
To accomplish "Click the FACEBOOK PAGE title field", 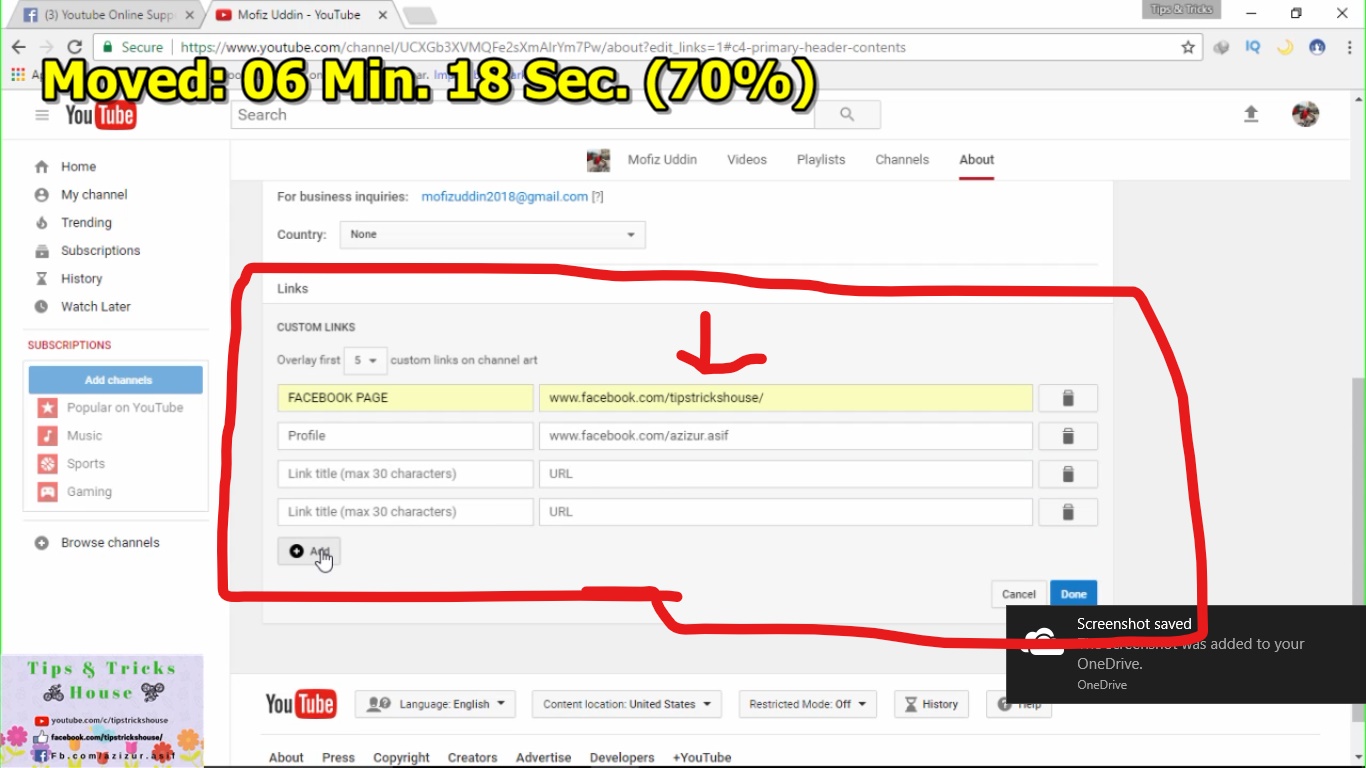I will tap(405, 398).
